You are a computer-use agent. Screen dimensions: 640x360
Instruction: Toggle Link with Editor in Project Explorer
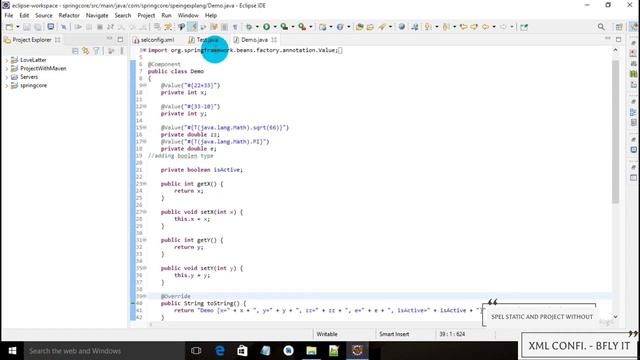click(86, 51)
